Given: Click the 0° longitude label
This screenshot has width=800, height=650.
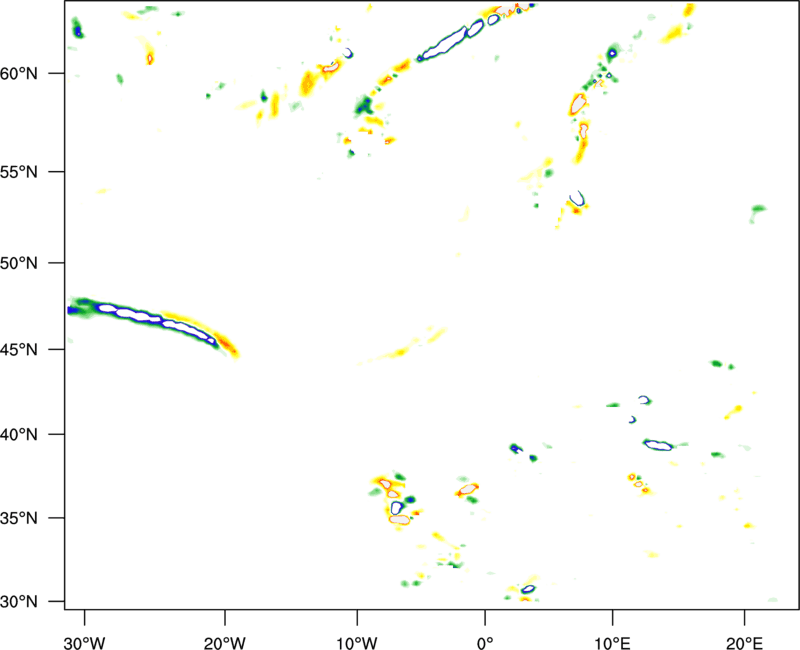Looking at the screenshot, I should point(485,643).
